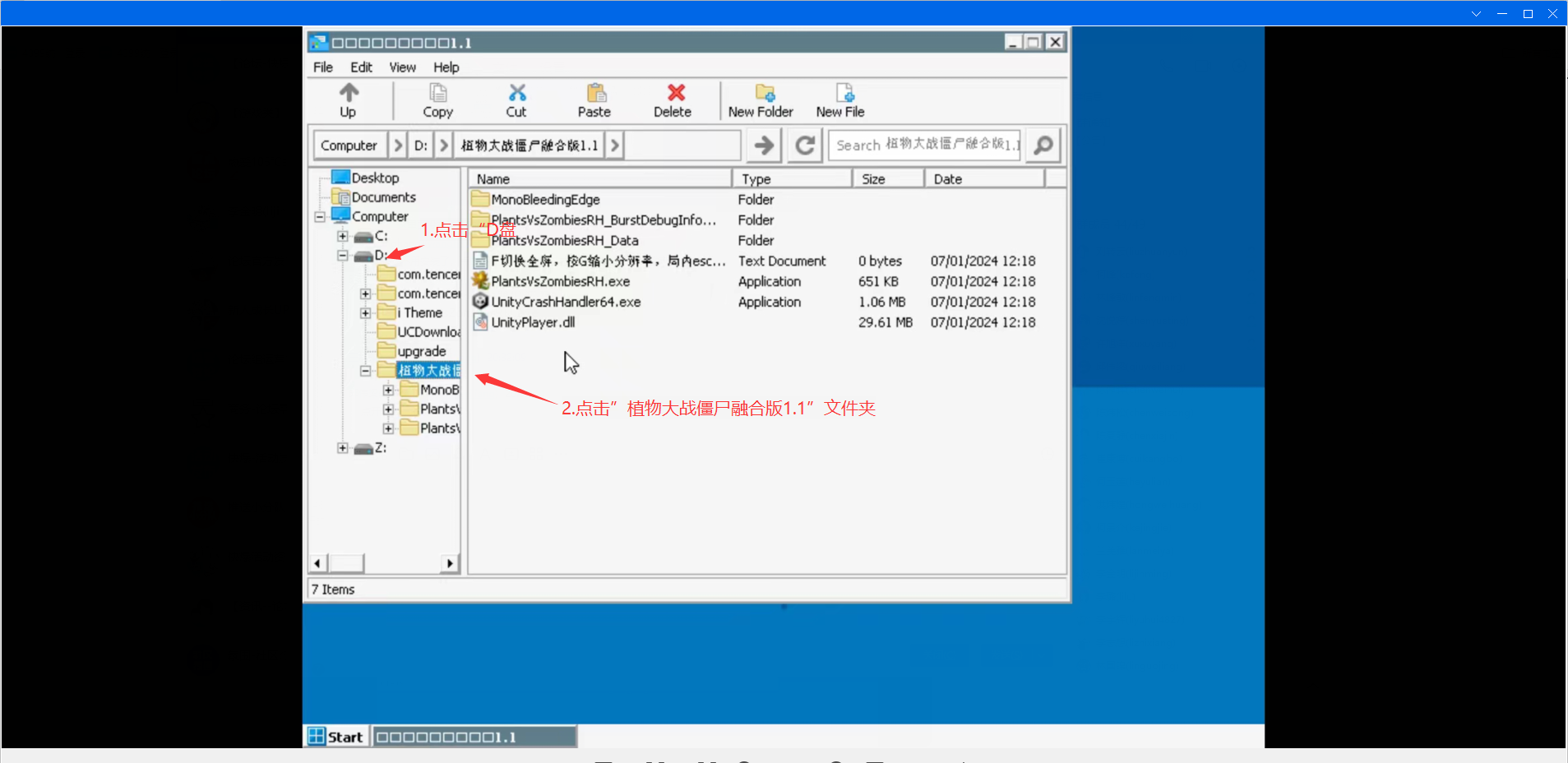This screenshot has height=763, width=1568.
Task: Select the Desktop icon in tree
Action: point(340,177)
